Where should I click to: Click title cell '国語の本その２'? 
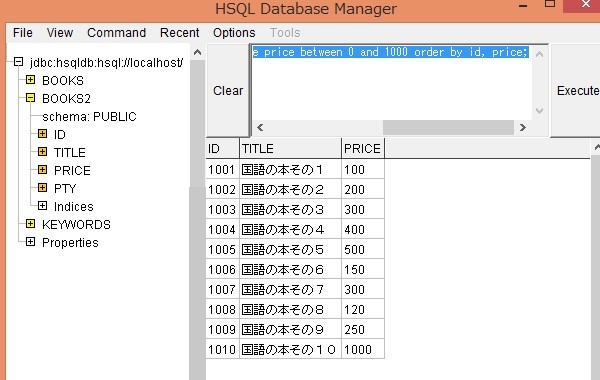pos(290,189)
